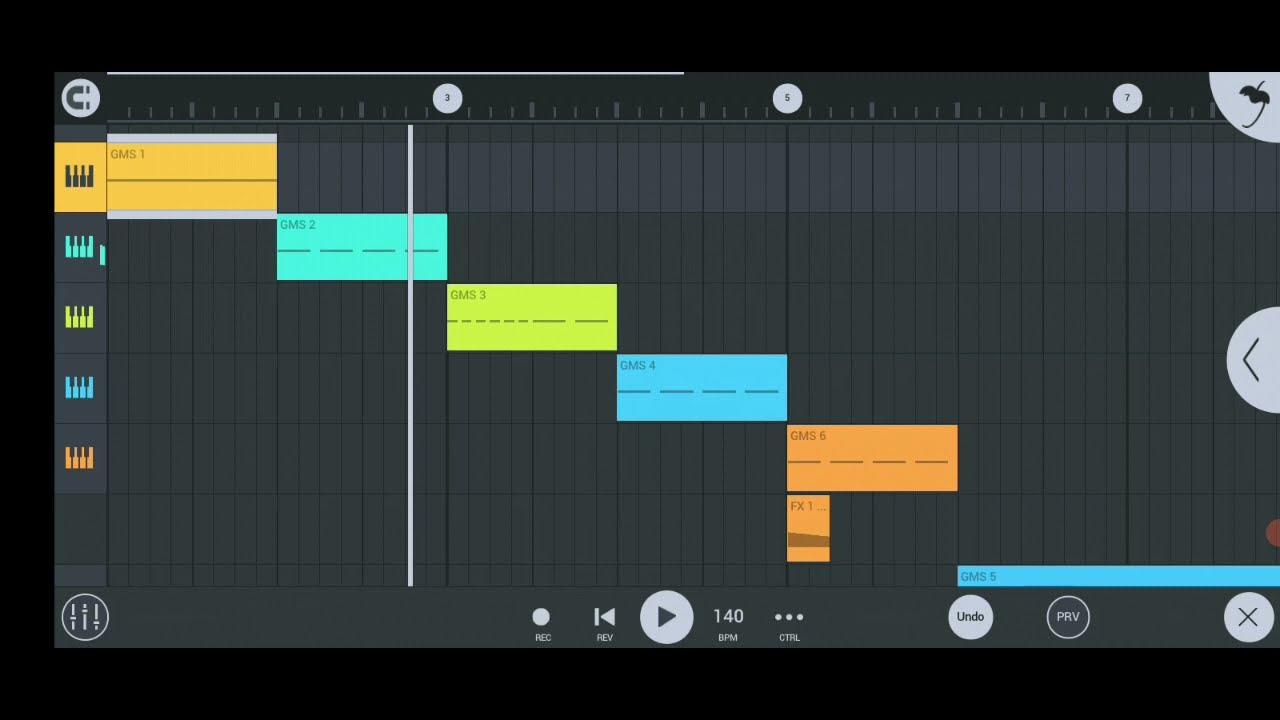This screenshot has height=720, width=1280.
Task: Close the playlist with the X button
Action: click(x=1248, y=617)
